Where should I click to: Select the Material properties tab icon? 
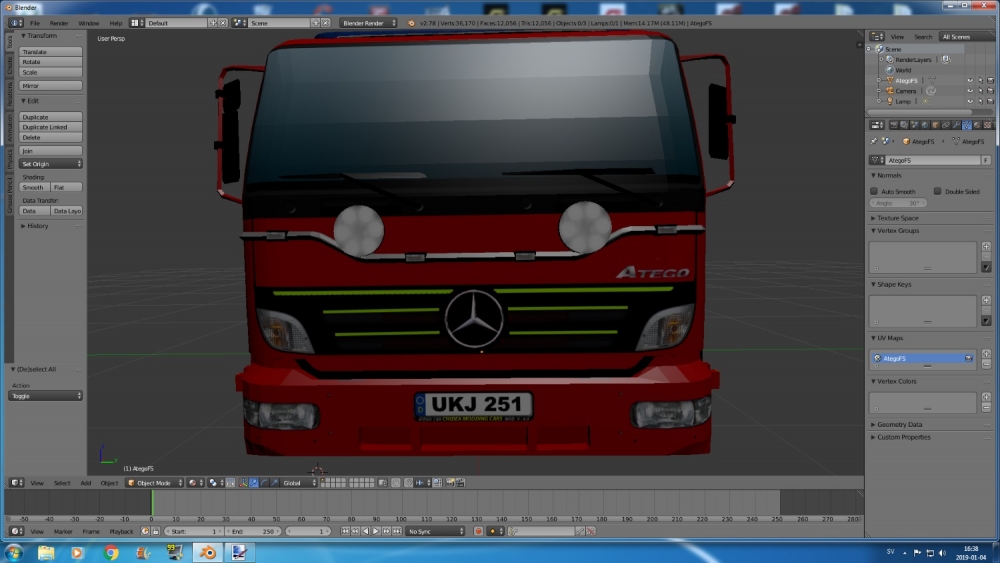click(977, 125)
